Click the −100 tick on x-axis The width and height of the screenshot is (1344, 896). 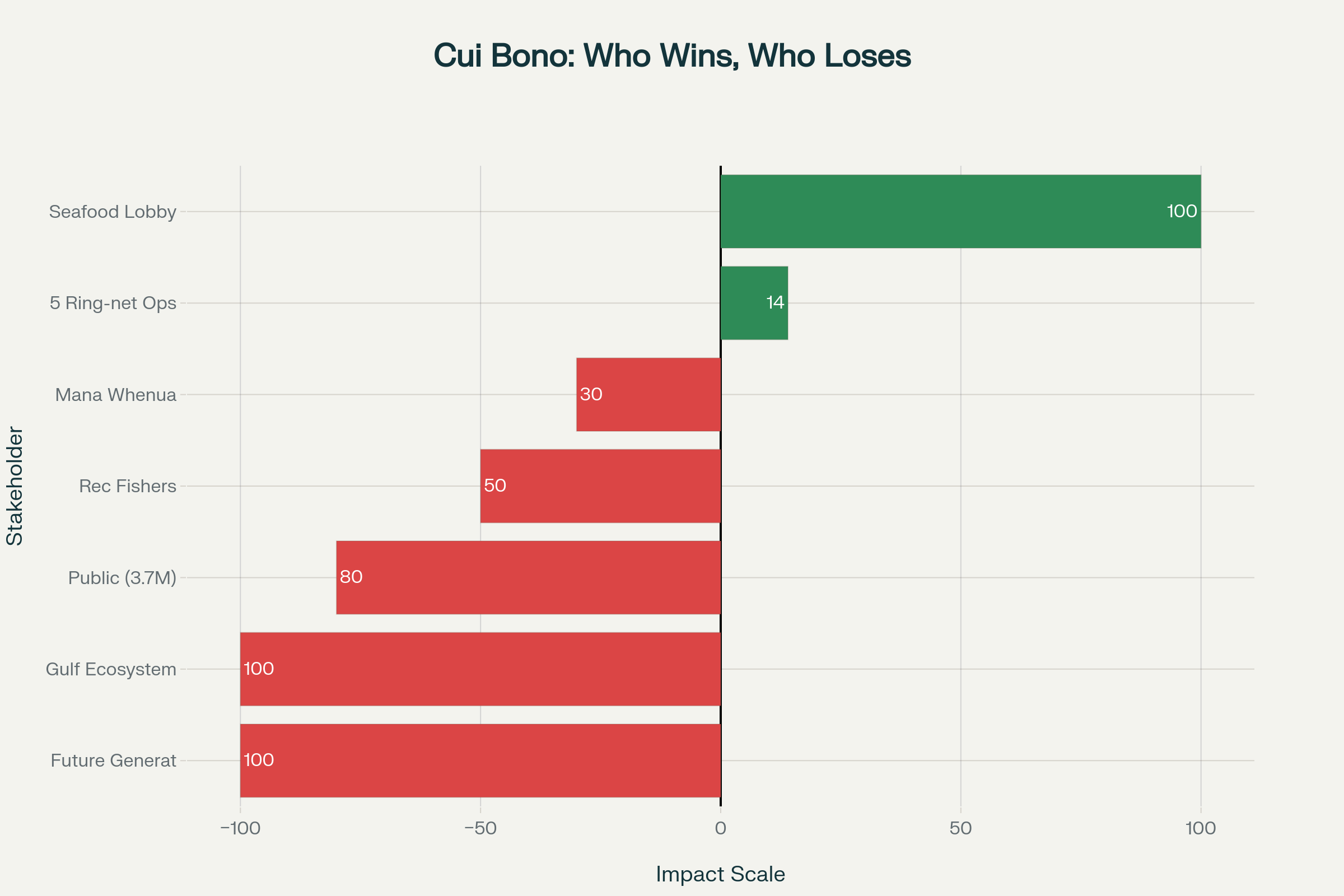240,828
